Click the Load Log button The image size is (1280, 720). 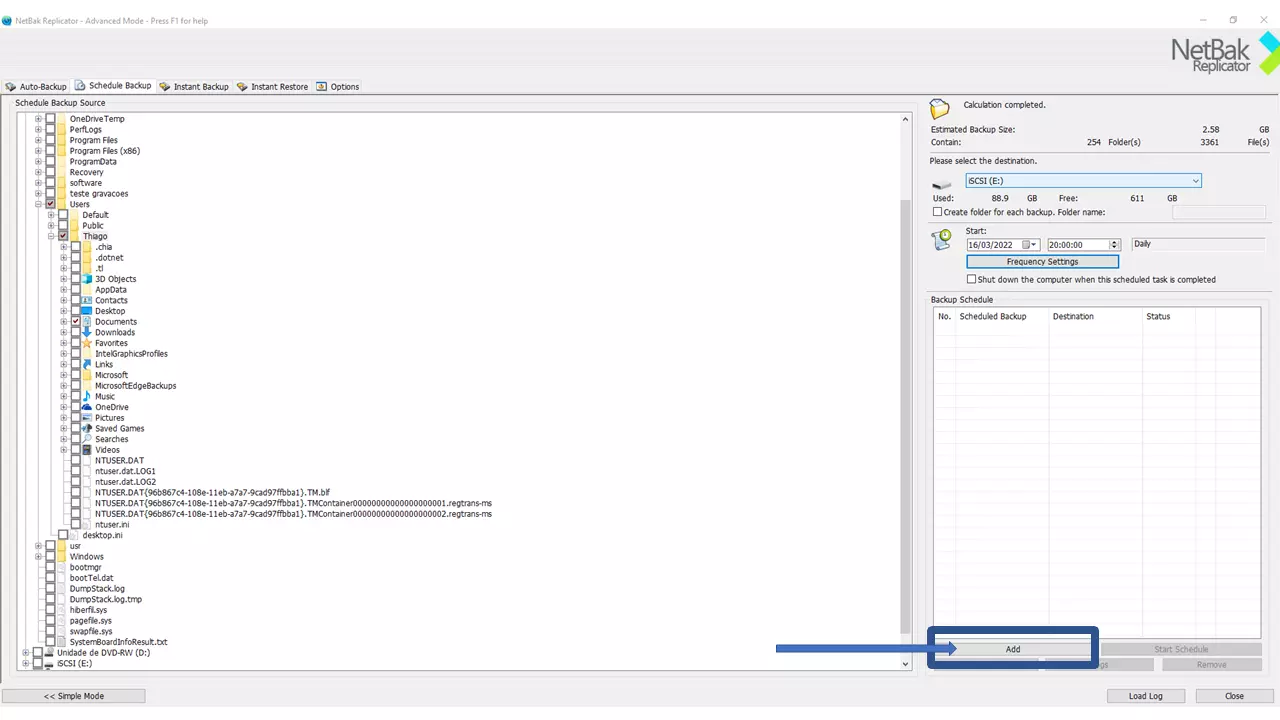tap(1145, 696)
